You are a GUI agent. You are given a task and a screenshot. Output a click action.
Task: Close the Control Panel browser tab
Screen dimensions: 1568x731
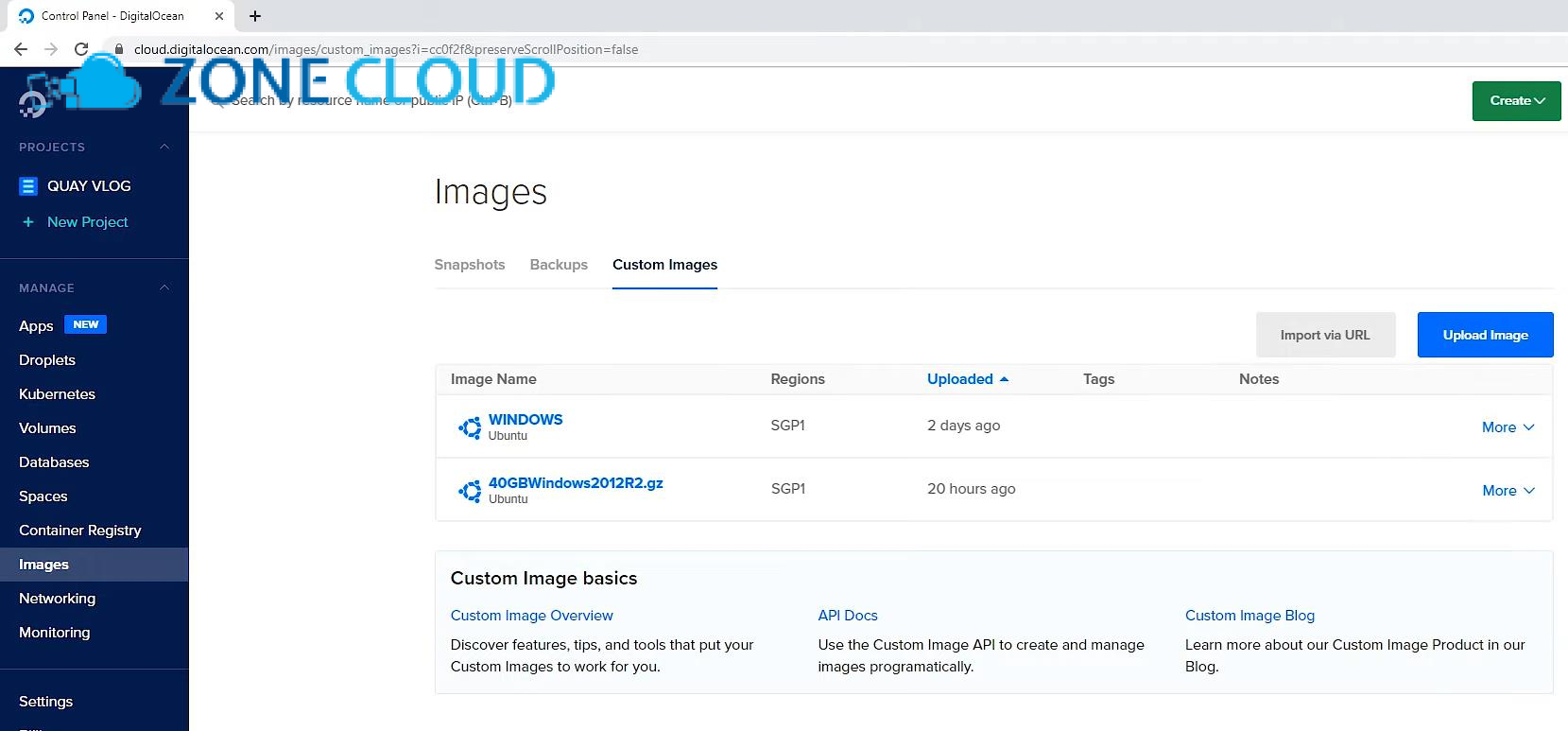pos(219,16)
